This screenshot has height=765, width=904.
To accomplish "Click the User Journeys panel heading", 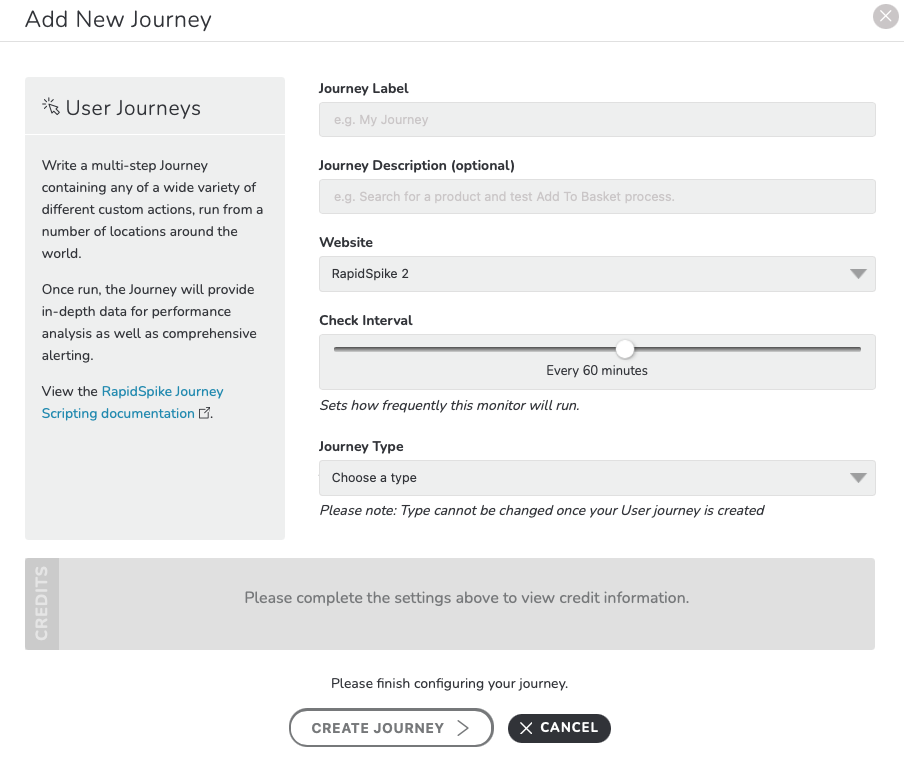I will [133, 108].
